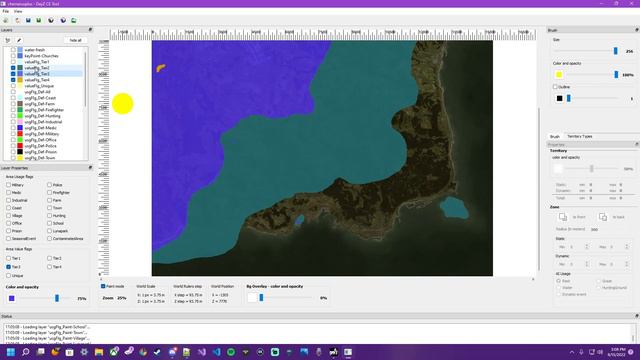Open taskbar clock and date

coord(617,352)
